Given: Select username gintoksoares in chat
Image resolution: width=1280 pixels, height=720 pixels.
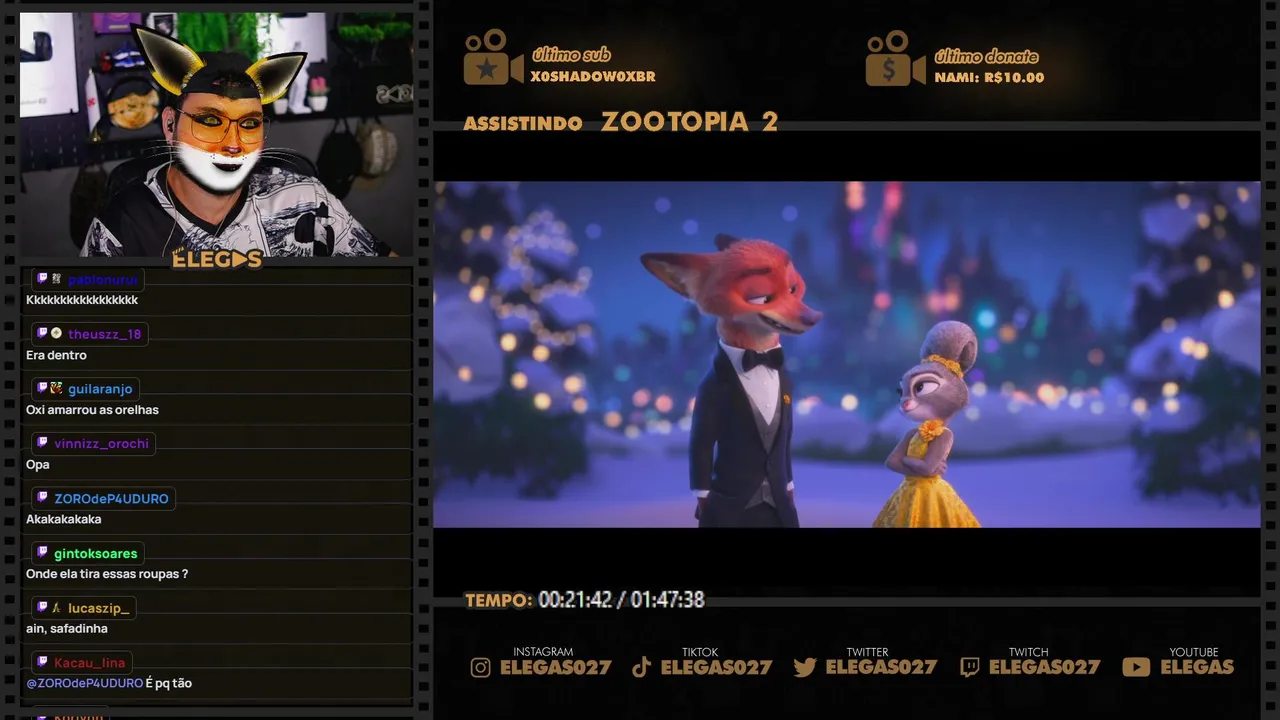Looking at the screenshot, I should pyautogui.click(x=96, y=554).
